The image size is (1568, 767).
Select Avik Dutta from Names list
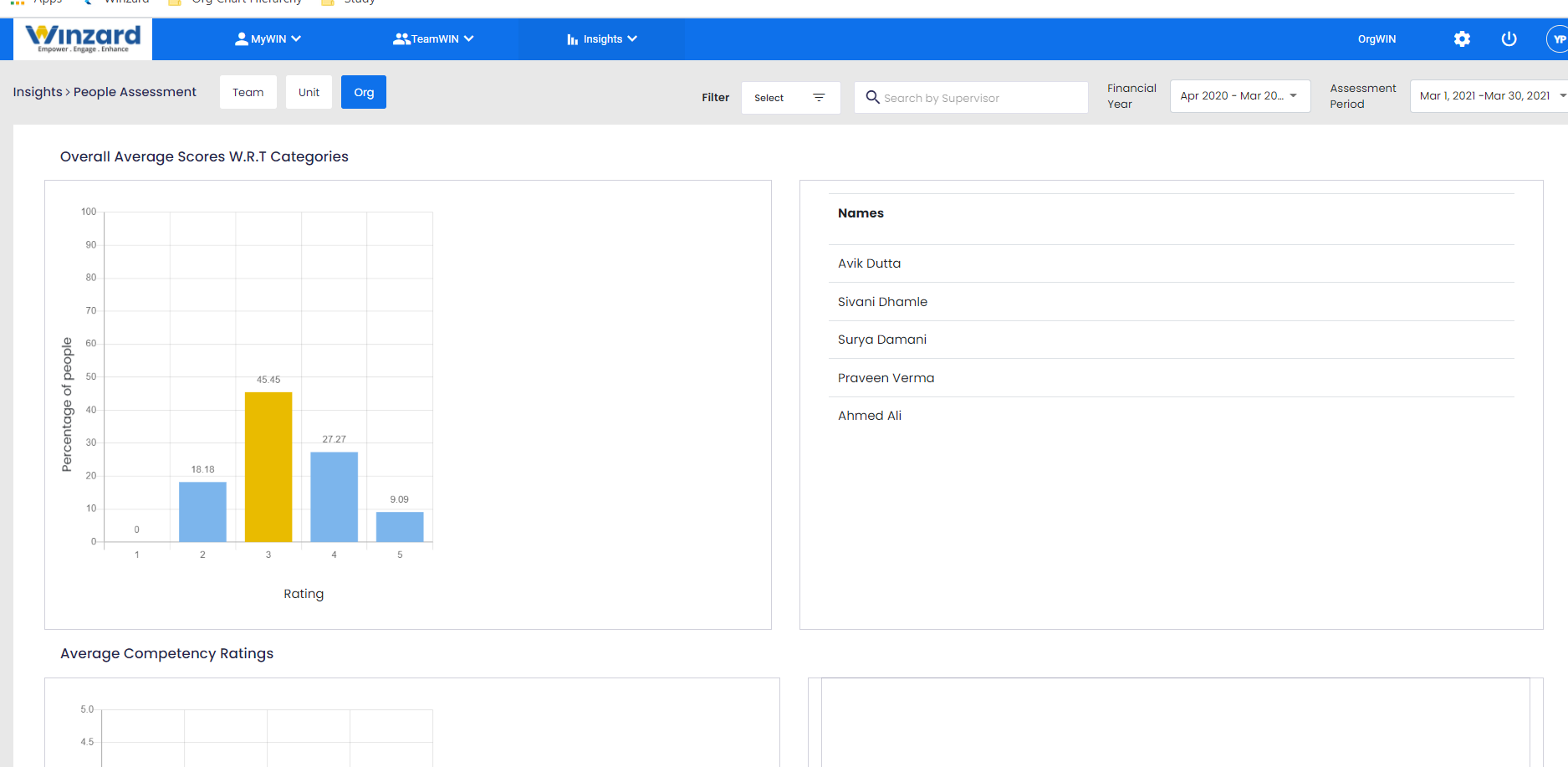coord(869,263)
